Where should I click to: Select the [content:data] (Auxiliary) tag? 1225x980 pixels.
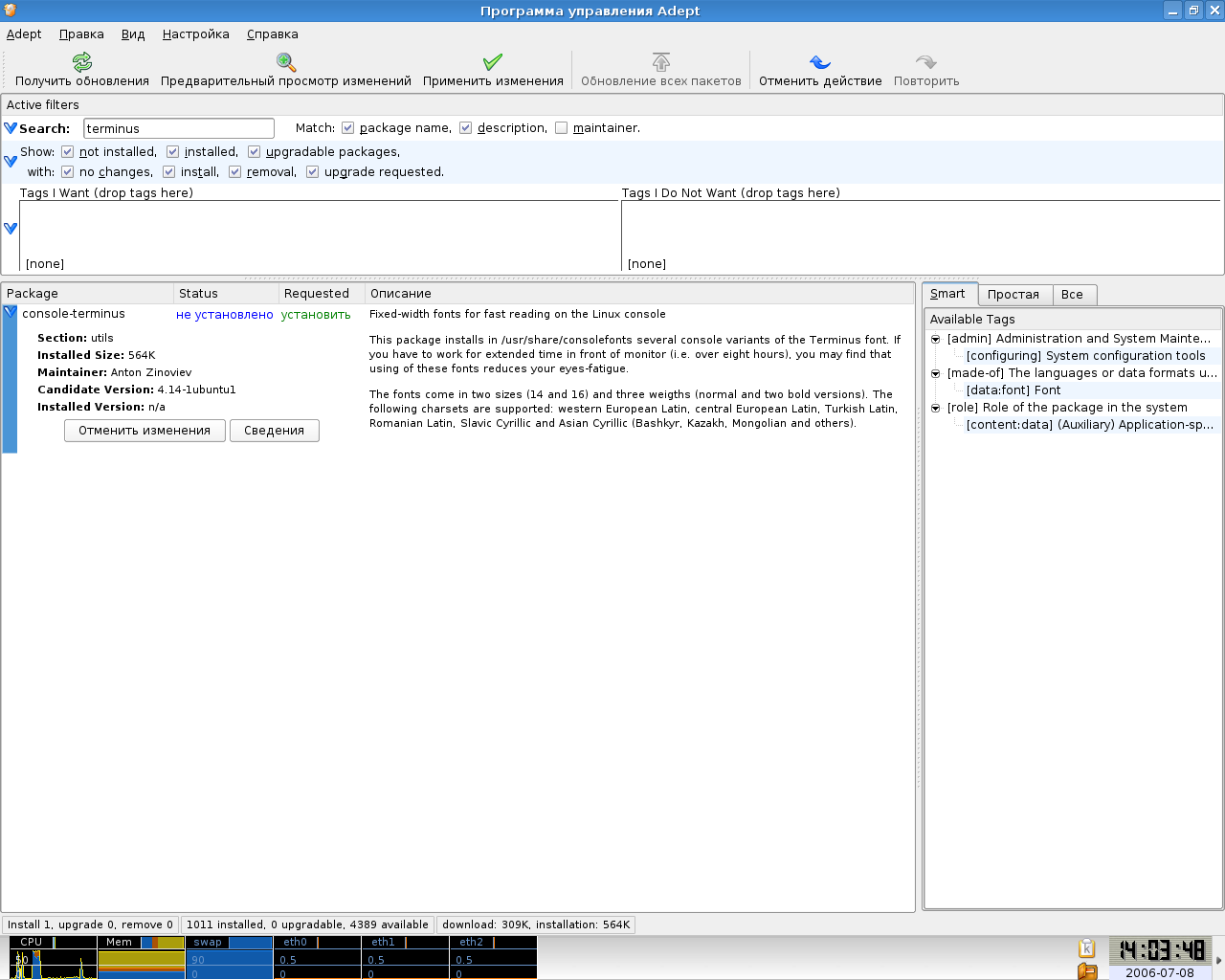pyautogui.click(x=1089, y=425)
